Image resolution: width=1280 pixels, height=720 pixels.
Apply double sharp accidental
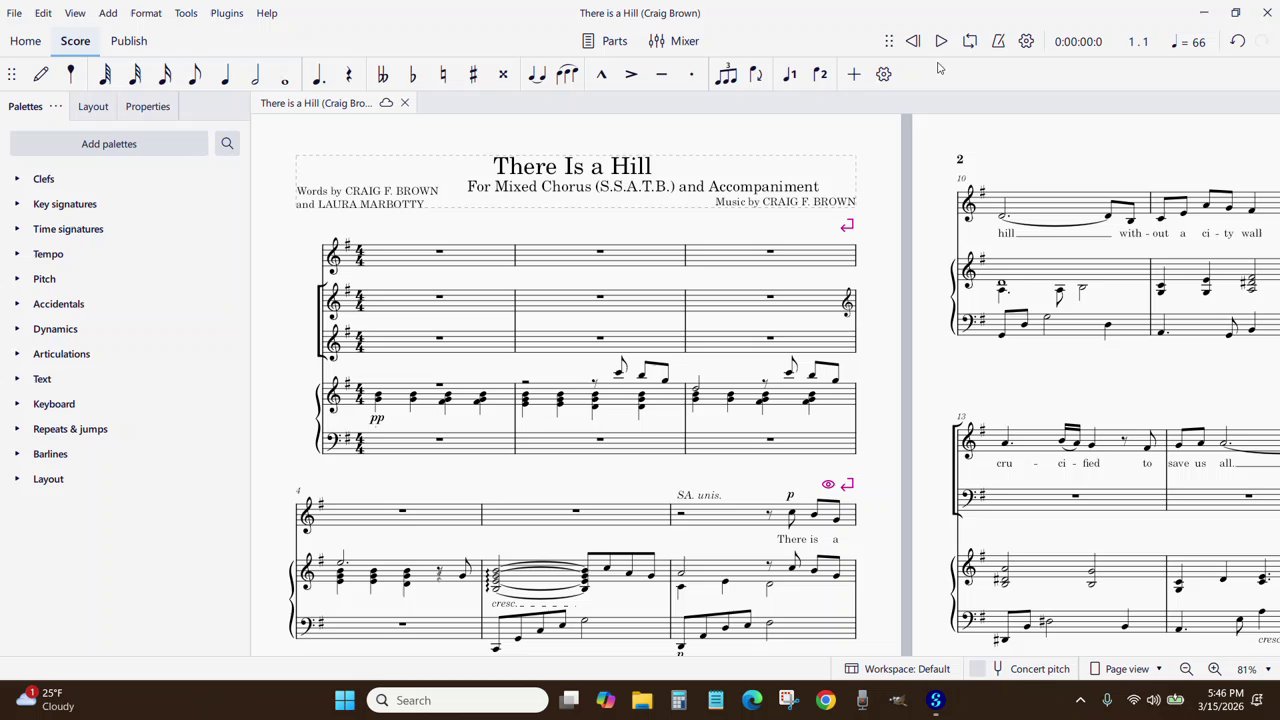tap(503, 74)
